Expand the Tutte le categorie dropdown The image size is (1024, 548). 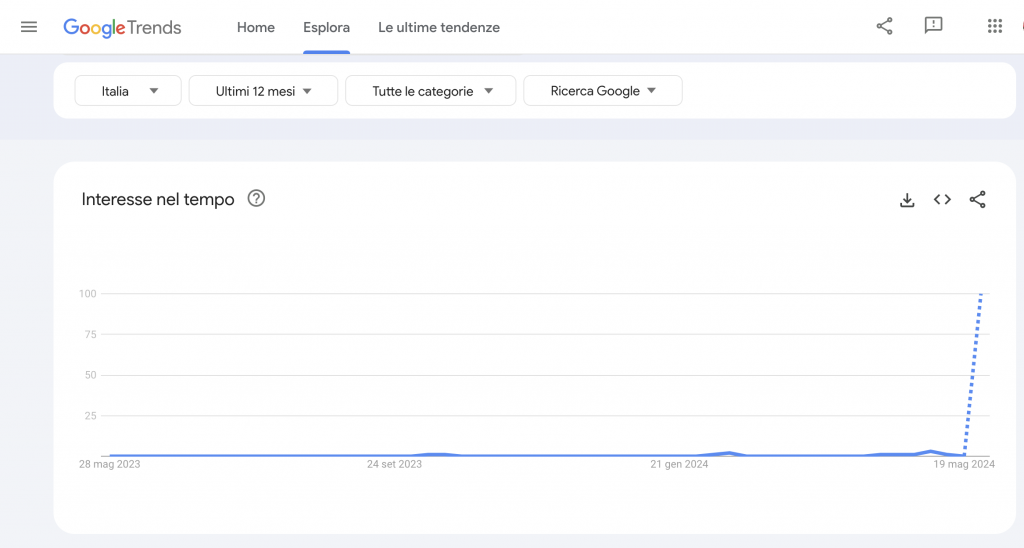coord(430,91)
